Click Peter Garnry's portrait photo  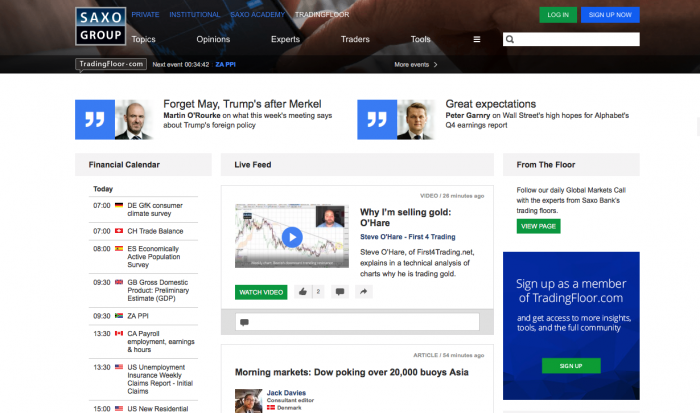tap(416, 120)
